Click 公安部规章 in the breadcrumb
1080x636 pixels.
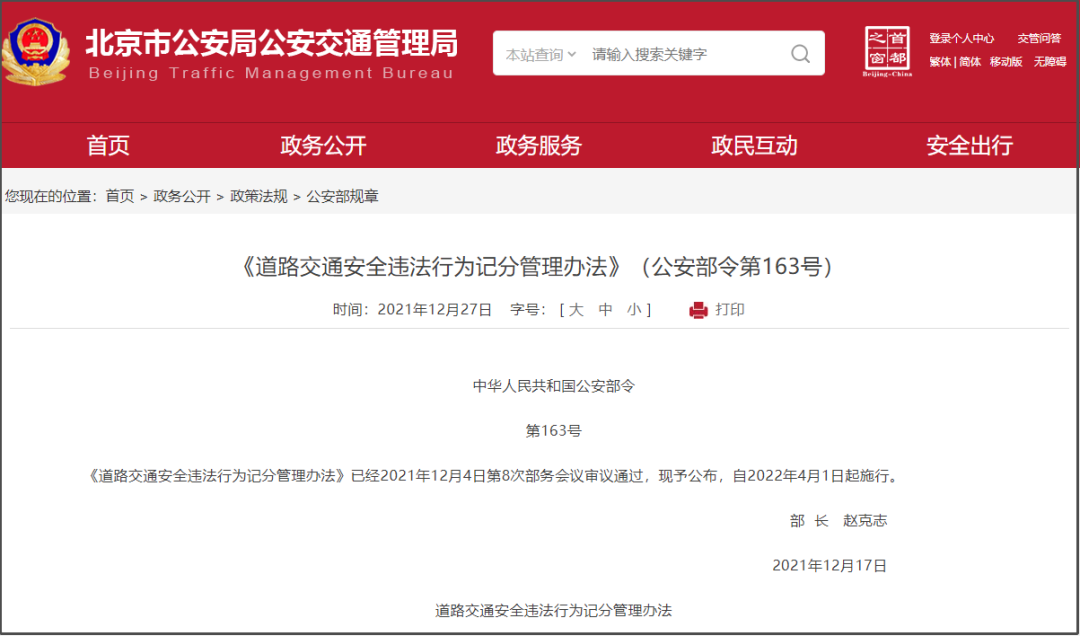pos(342,196)
